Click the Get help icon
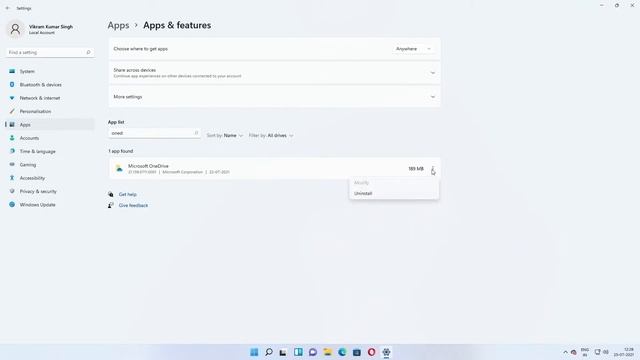640x360 pixels. point(111,195)
